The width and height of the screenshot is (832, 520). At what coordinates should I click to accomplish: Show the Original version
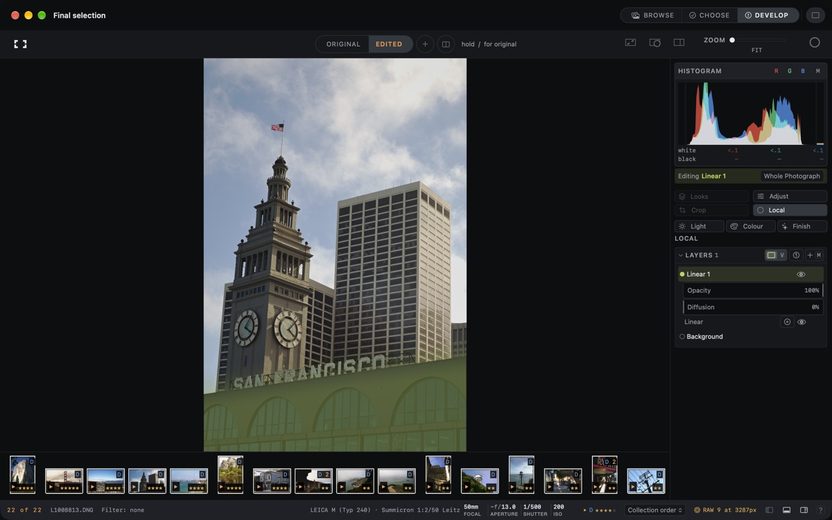(343, 44)
